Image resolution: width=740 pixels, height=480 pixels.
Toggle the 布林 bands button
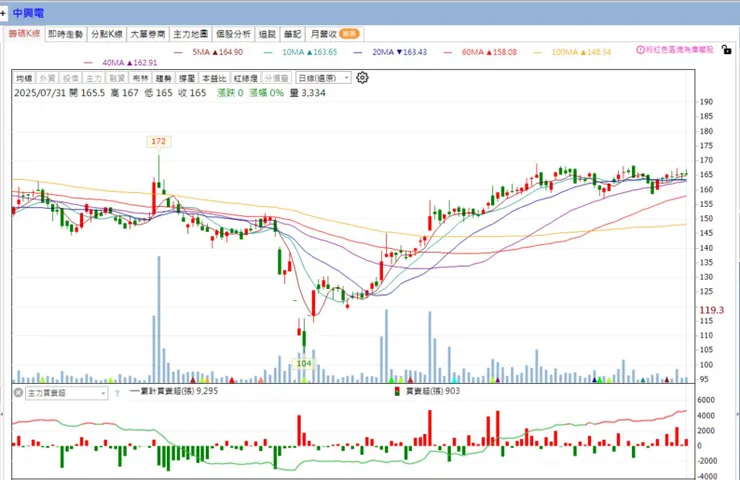(140, 78)
